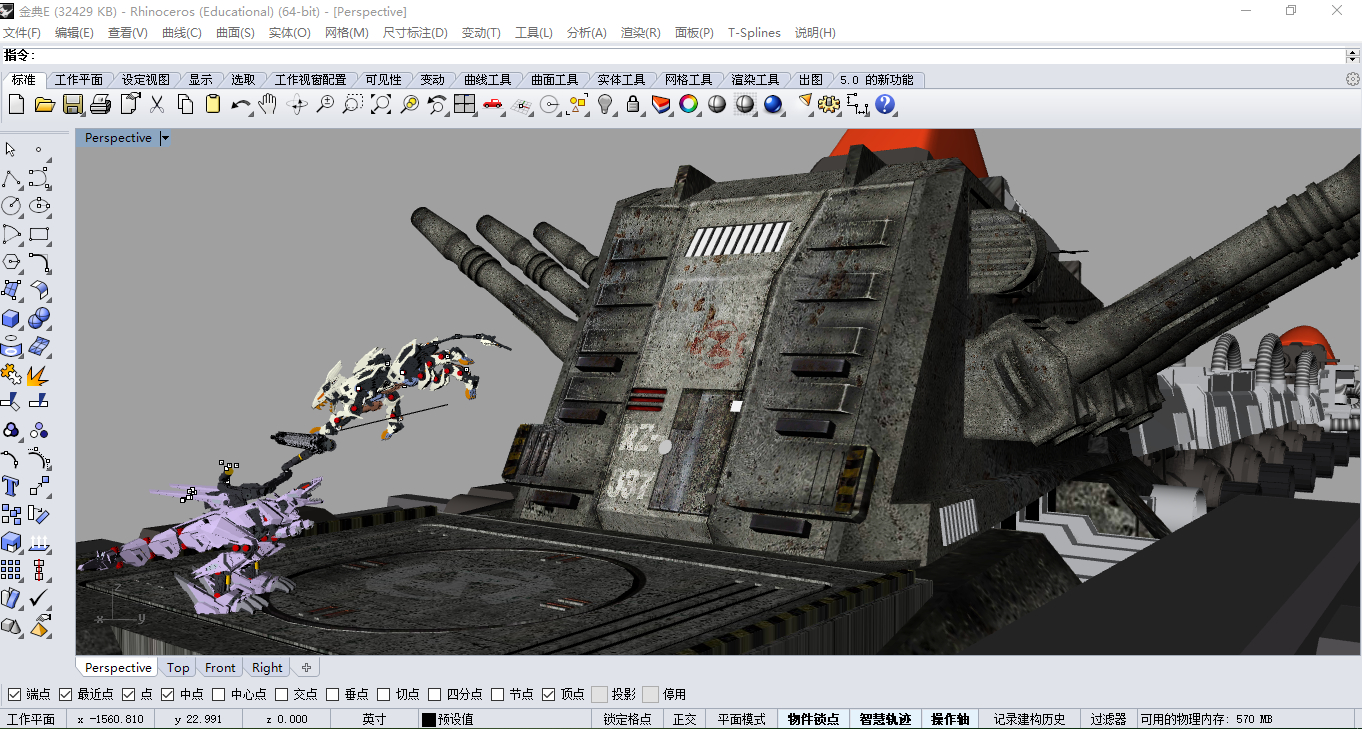1362x729 pixels.
Task: Select the Pan hand tool
Action: (267, 104)
